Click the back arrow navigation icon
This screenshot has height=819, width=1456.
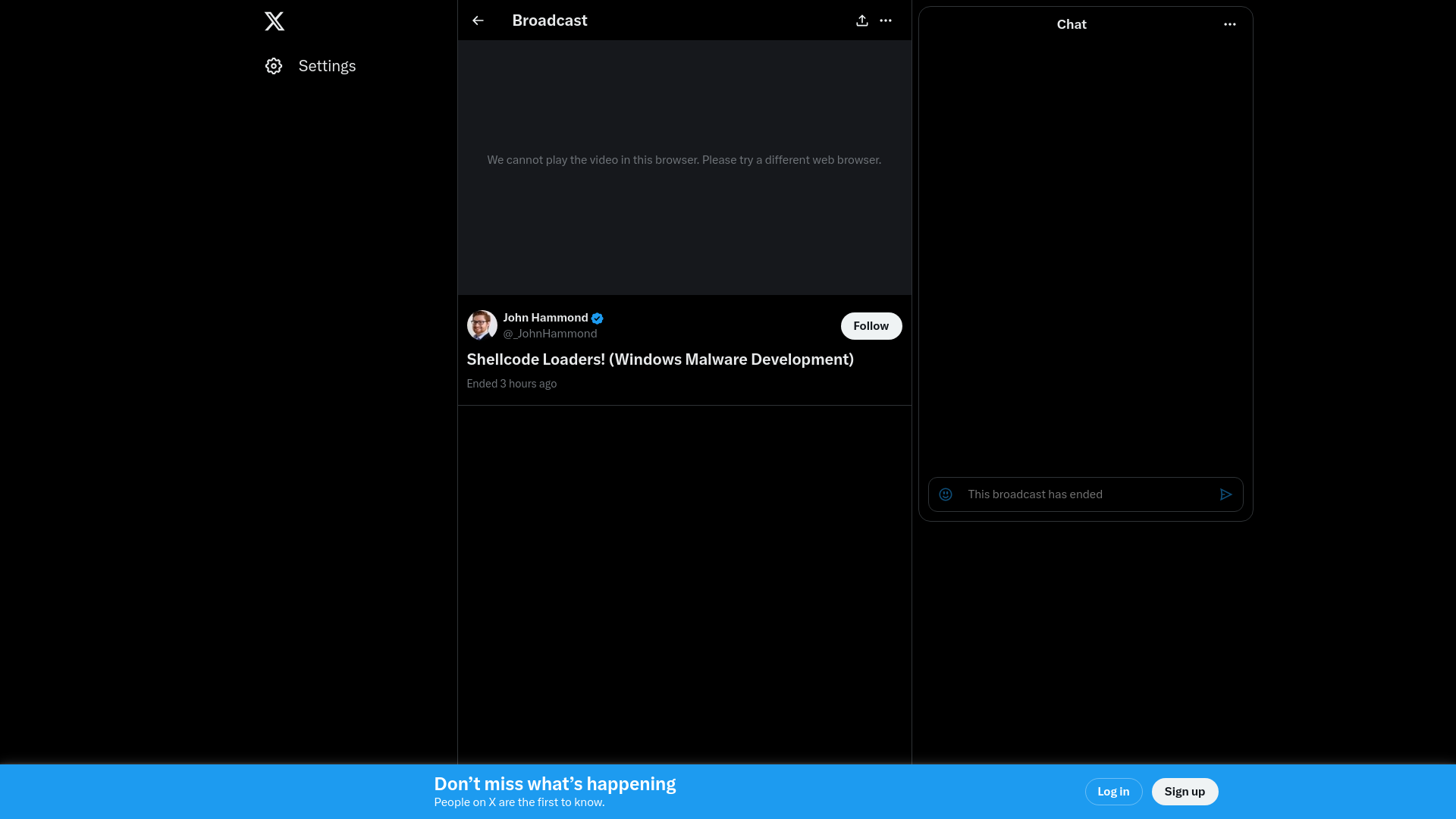point(477,20)
